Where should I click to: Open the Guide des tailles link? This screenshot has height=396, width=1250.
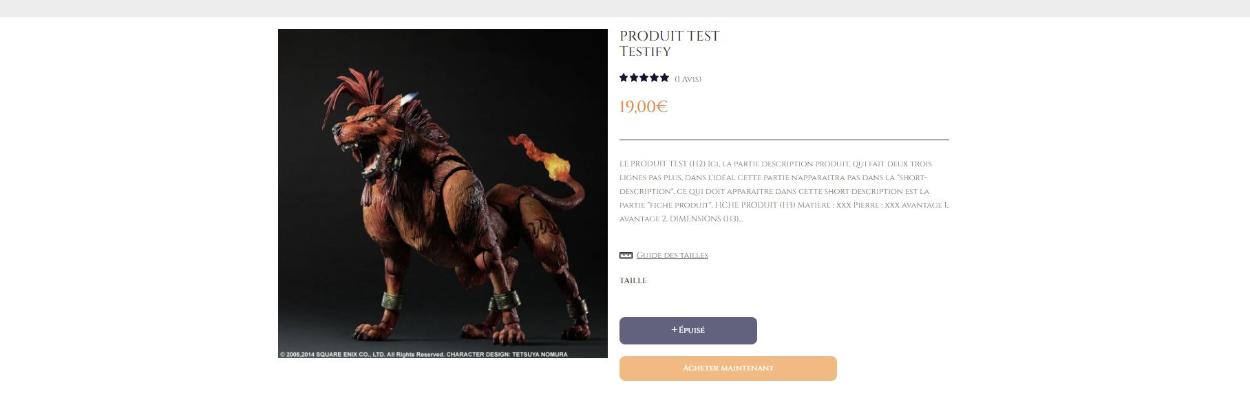click(672, 255)
